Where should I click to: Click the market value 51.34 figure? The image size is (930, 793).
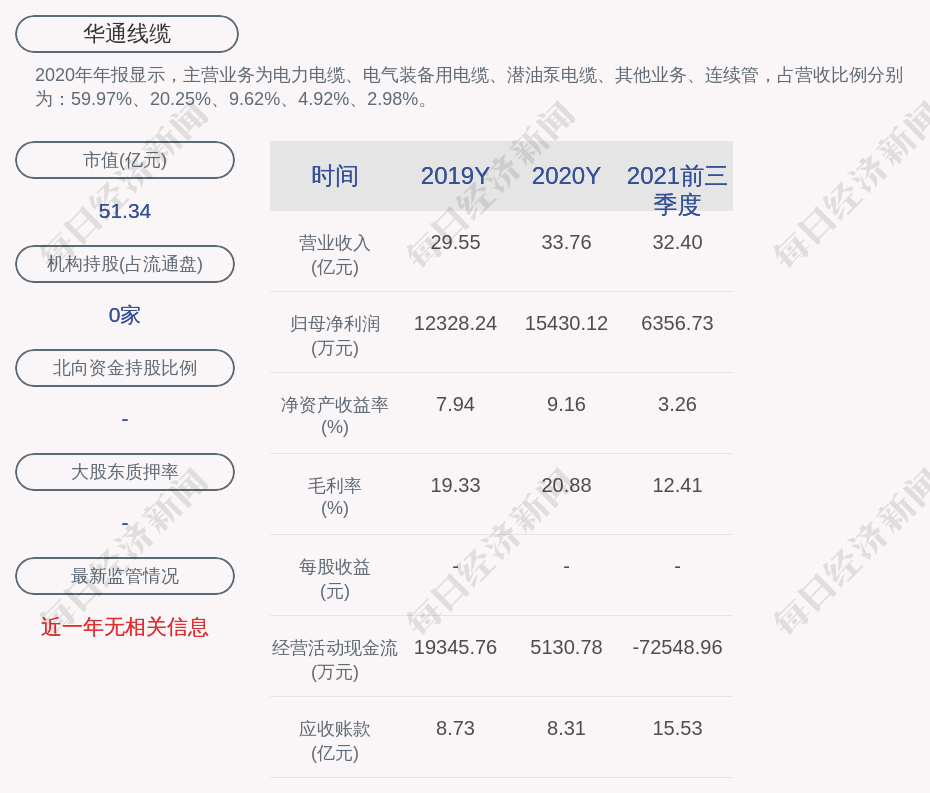[125, 211]
